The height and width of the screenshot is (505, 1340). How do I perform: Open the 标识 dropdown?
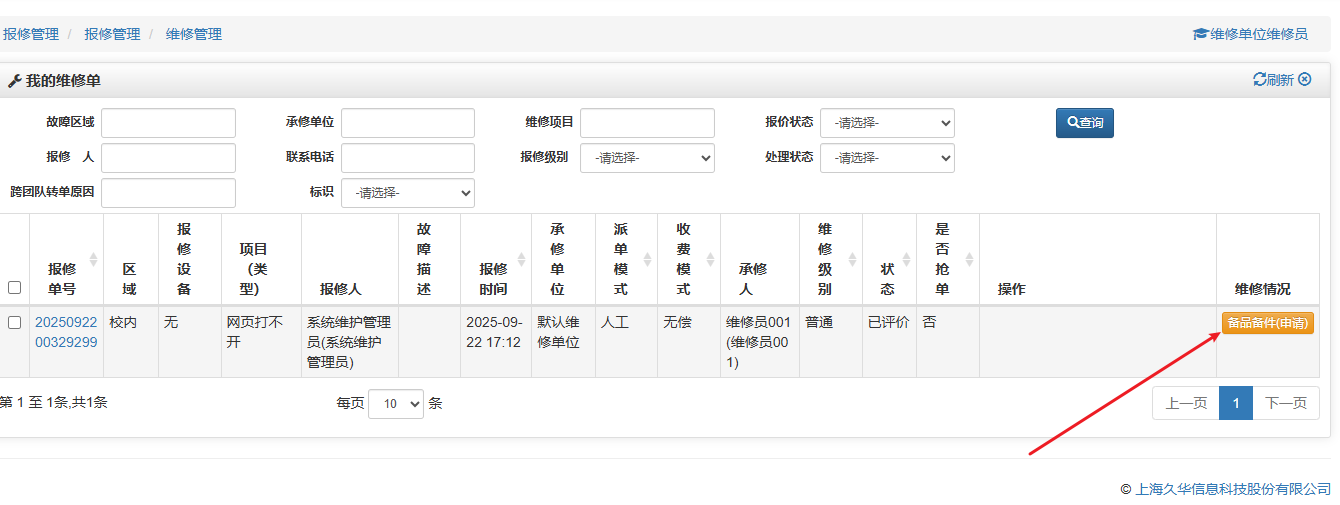point(407,193)
